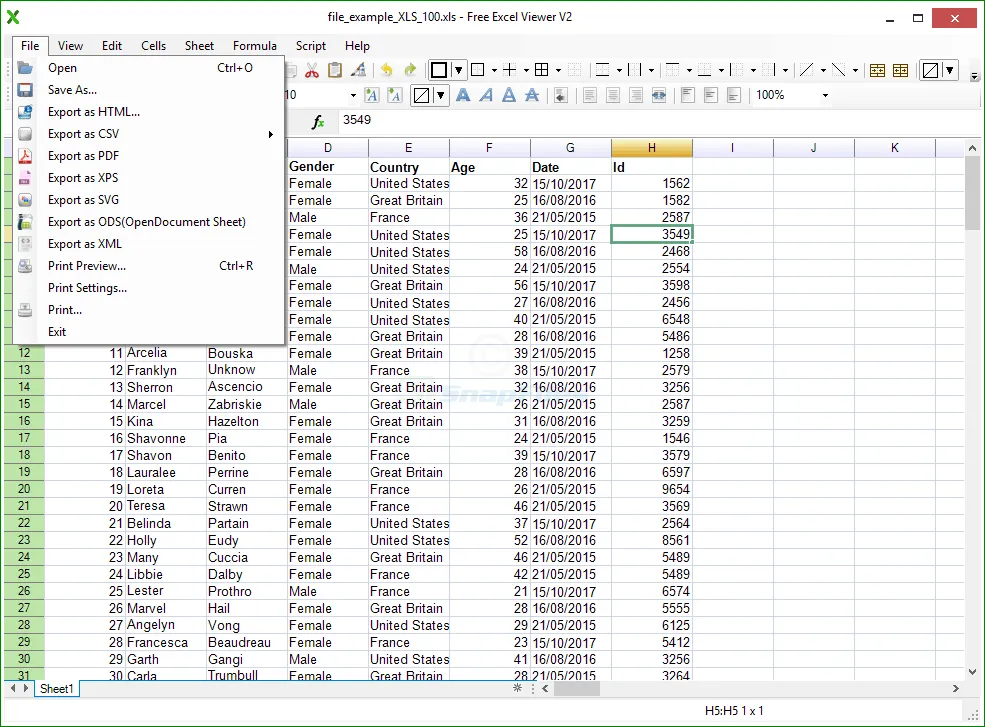The width and height of the screenshot is (985, 727).
Task: Open the View menu
Action: 70,46
